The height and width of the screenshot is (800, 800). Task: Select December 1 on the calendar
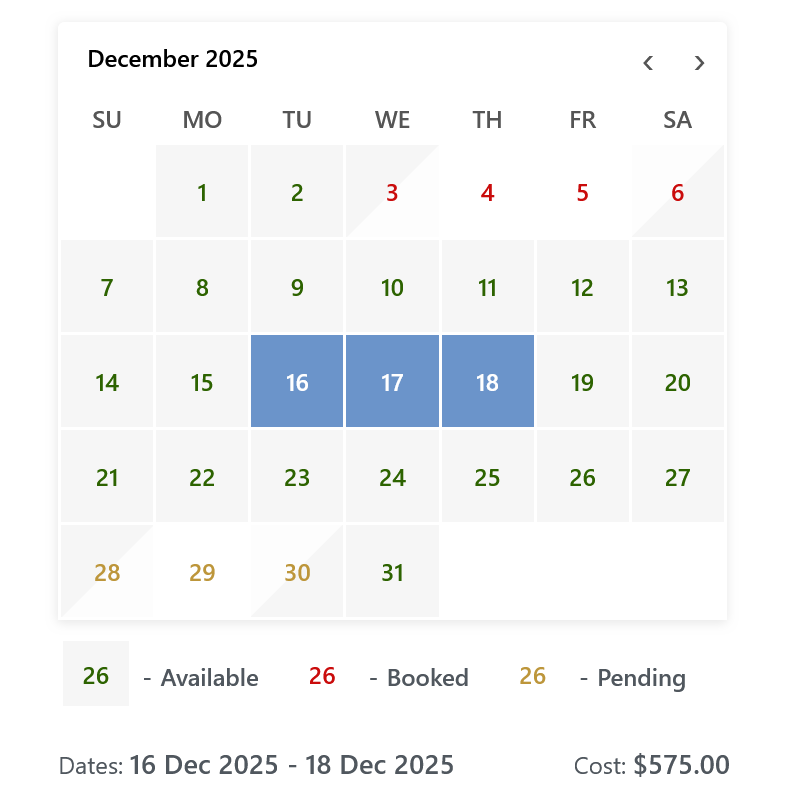202,191
